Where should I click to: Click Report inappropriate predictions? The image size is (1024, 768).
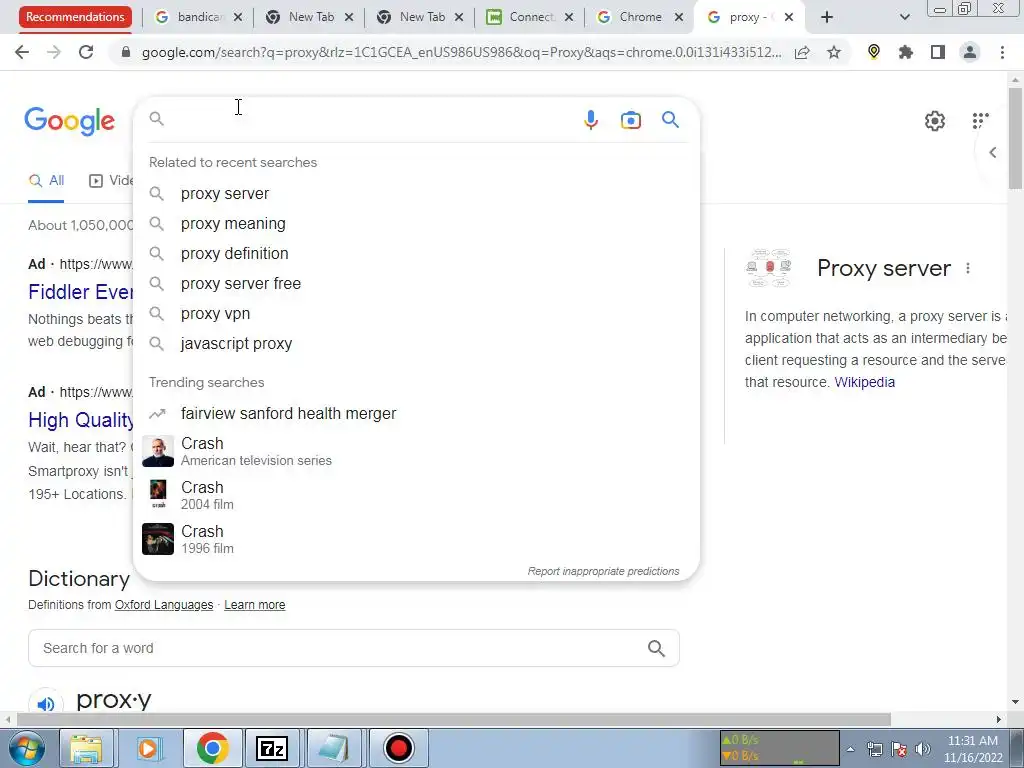pyautogui.click(x=603, y=571)
